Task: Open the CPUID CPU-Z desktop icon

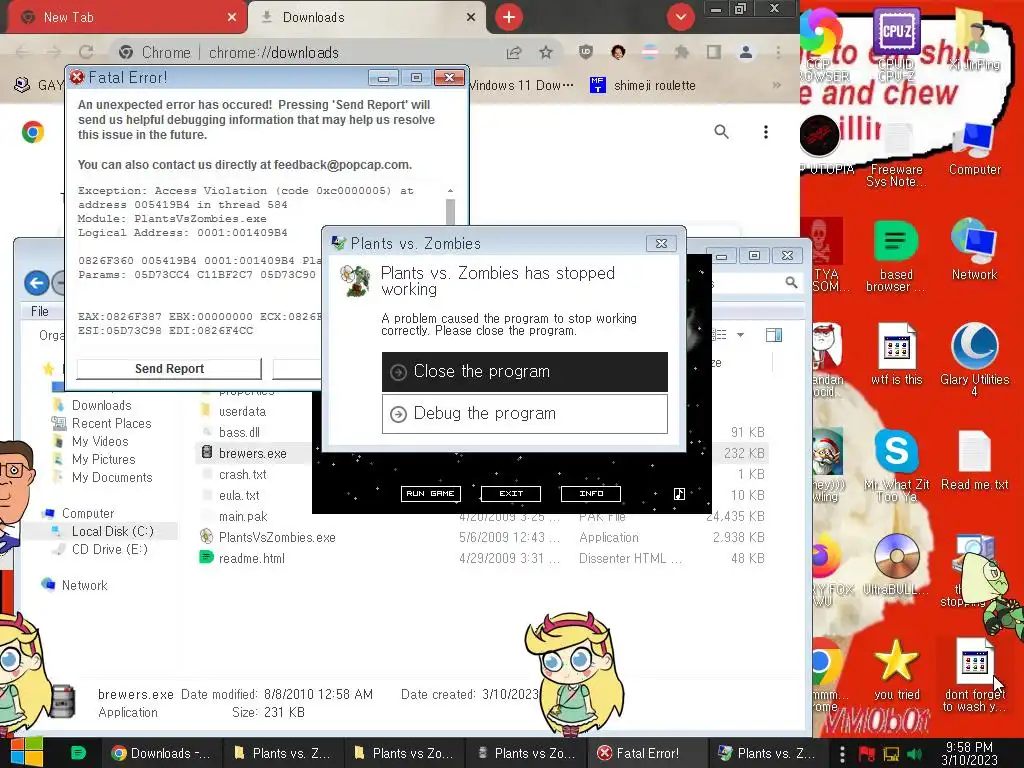Action: pos(896,46)
